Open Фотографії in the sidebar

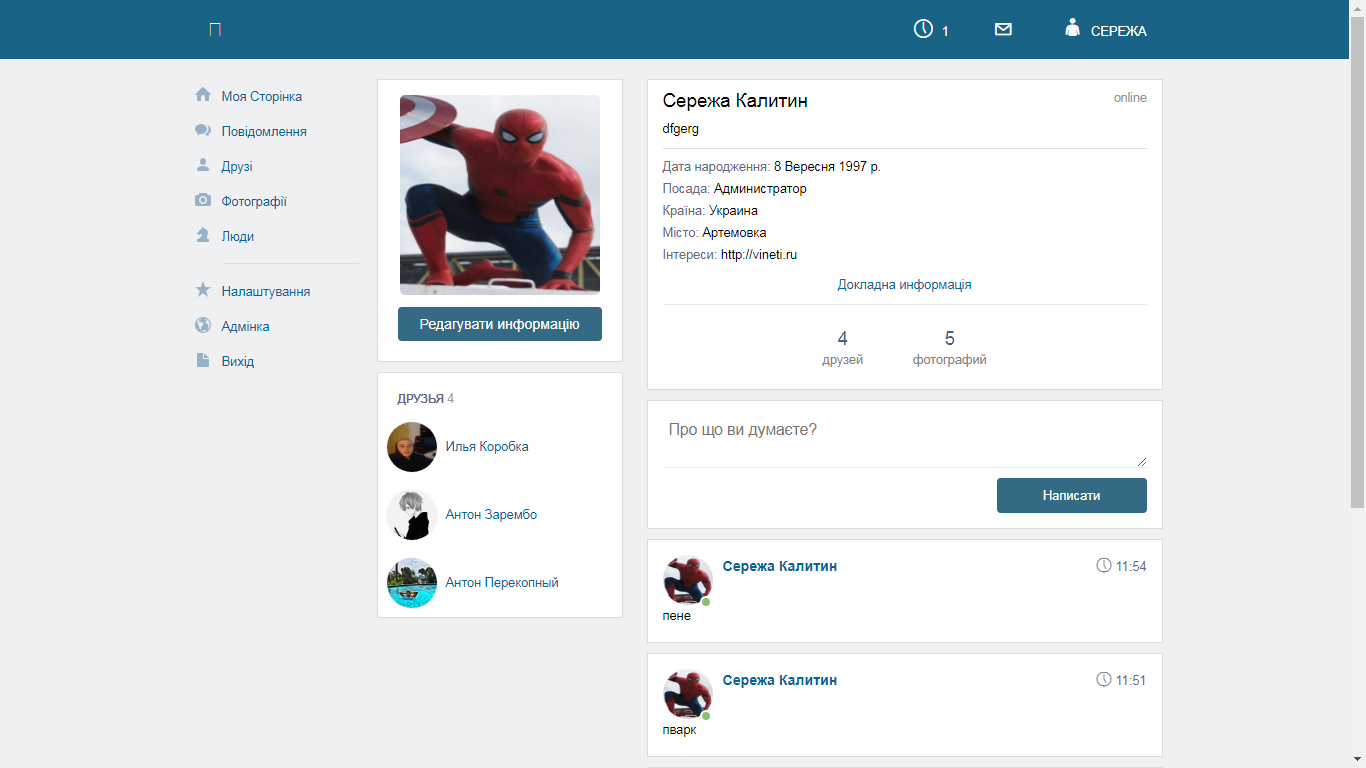pyautogui.click(x=254, y=201)
